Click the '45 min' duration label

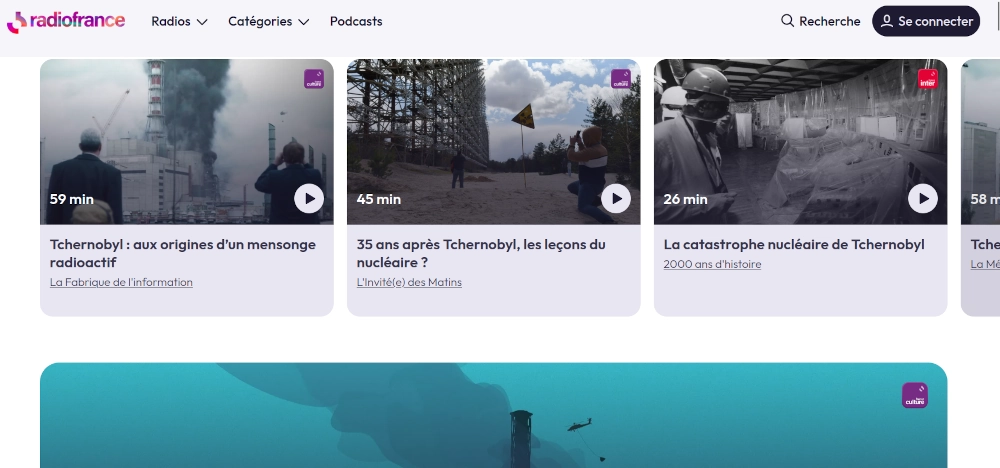[x=379, y=200]
